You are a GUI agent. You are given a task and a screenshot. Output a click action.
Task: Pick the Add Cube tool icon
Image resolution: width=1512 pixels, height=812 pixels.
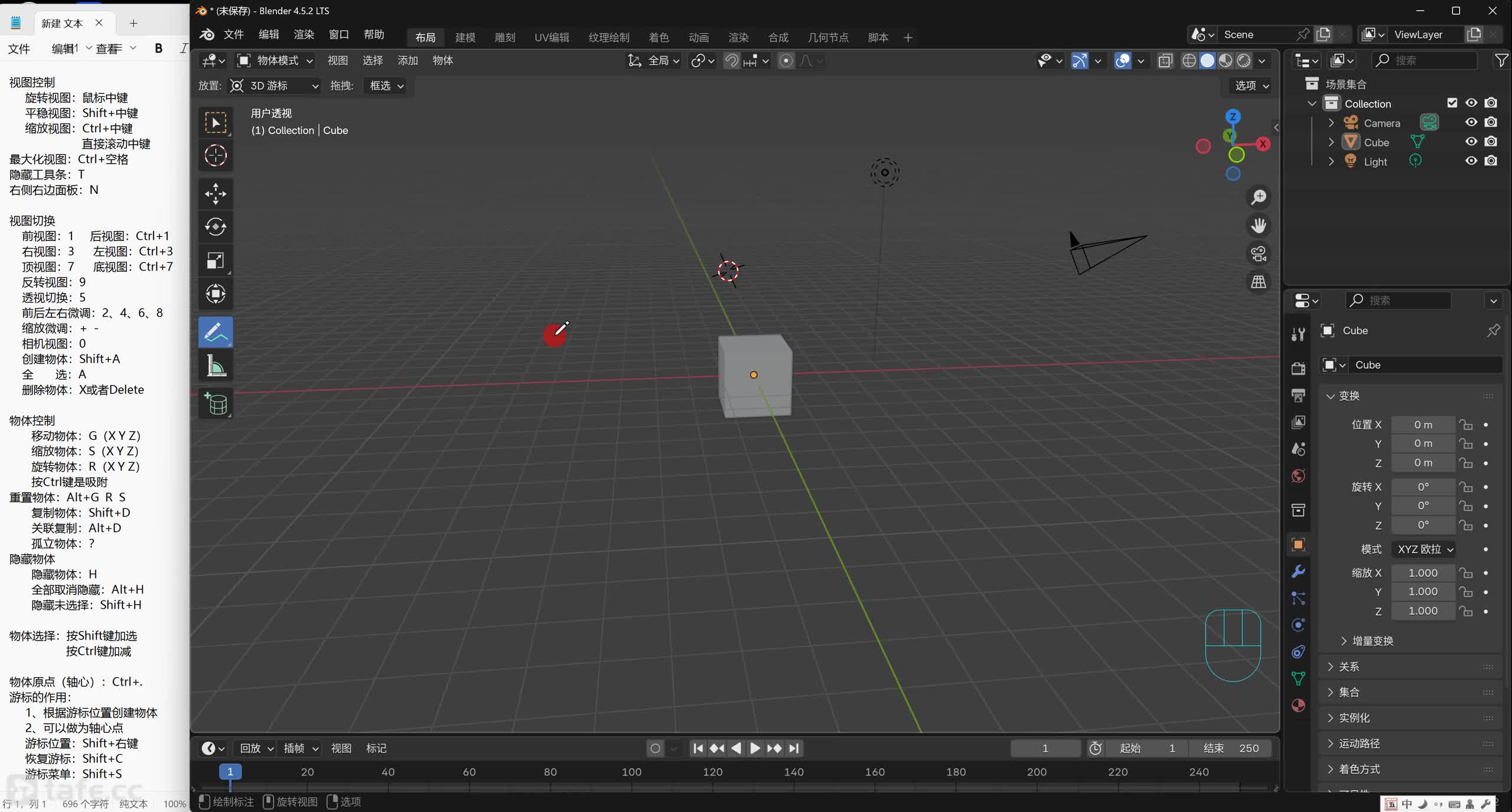[216, 404]
